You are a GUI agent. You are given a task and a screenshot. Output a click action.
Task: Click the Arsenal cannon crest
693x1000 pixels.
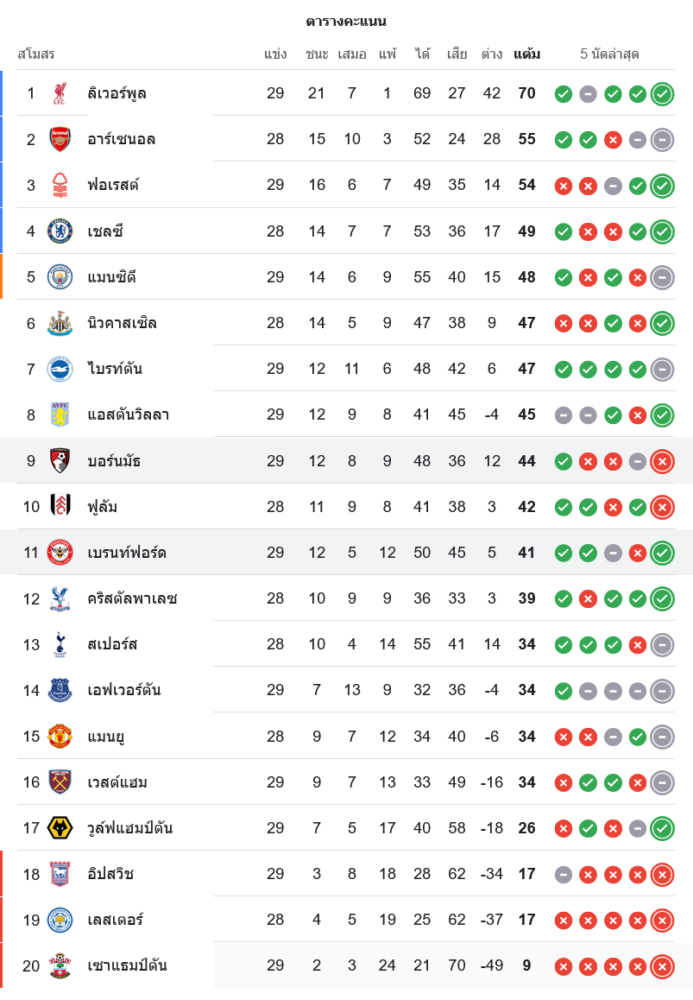click(x=60, y=139)
